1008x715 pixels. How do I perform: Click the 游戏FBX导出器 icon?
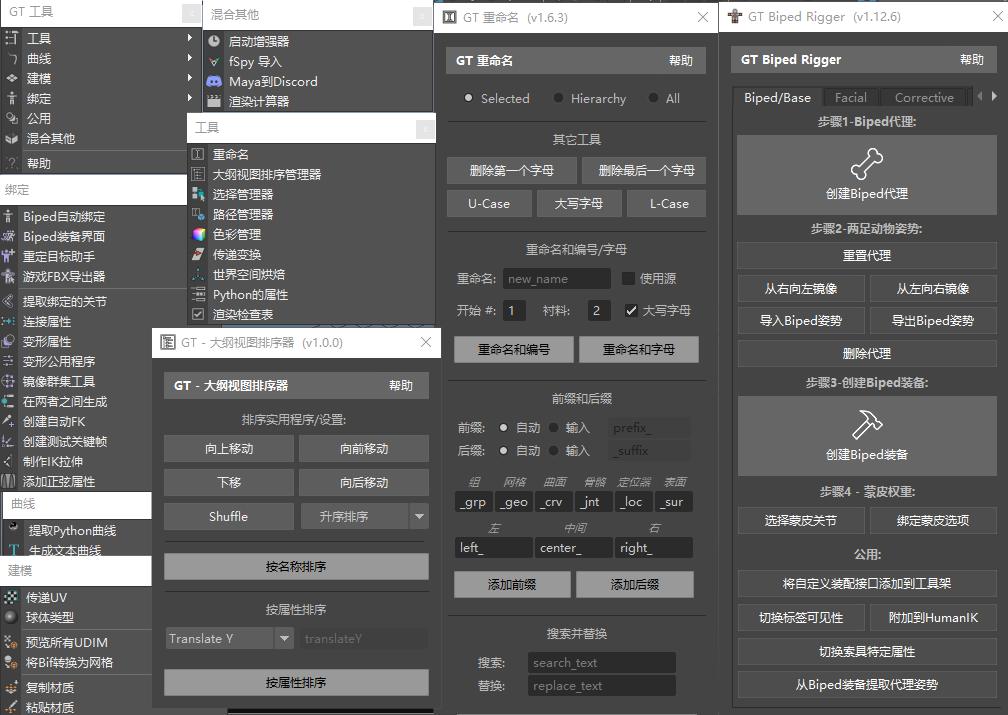pyautogui.click(x=8, y=276)
